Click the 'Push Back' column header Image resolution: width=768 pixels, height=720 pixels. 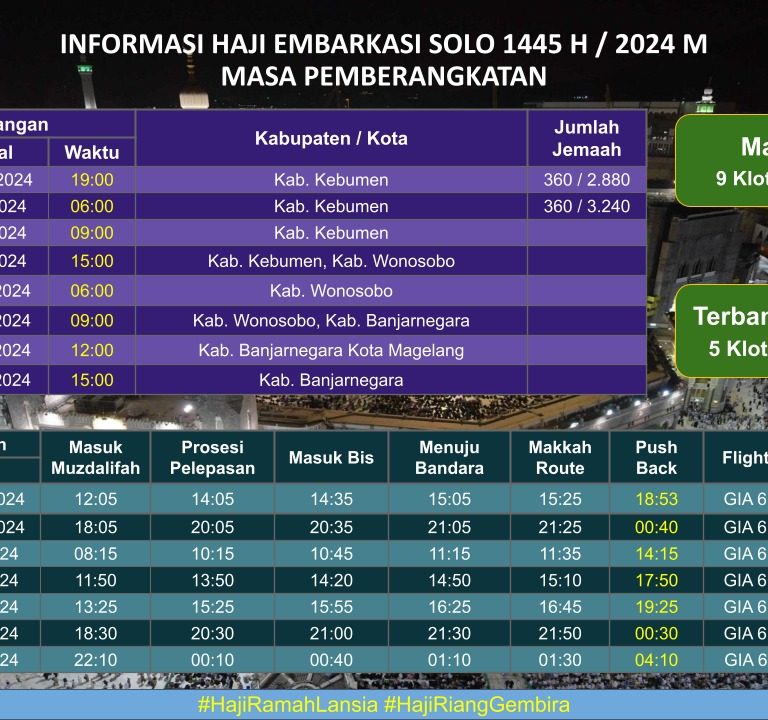(656, 457)
